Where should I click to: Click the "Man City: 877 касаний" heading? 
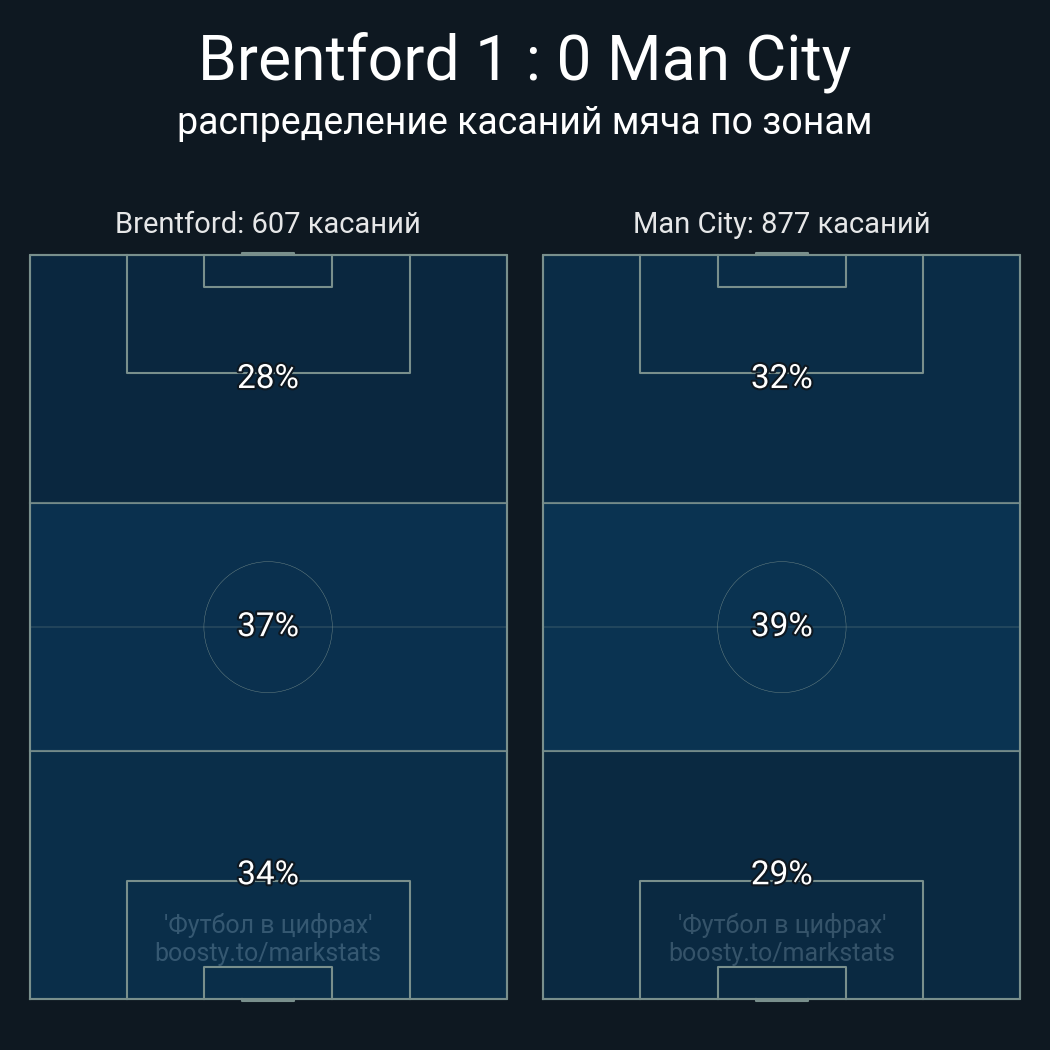pos(781,223)
